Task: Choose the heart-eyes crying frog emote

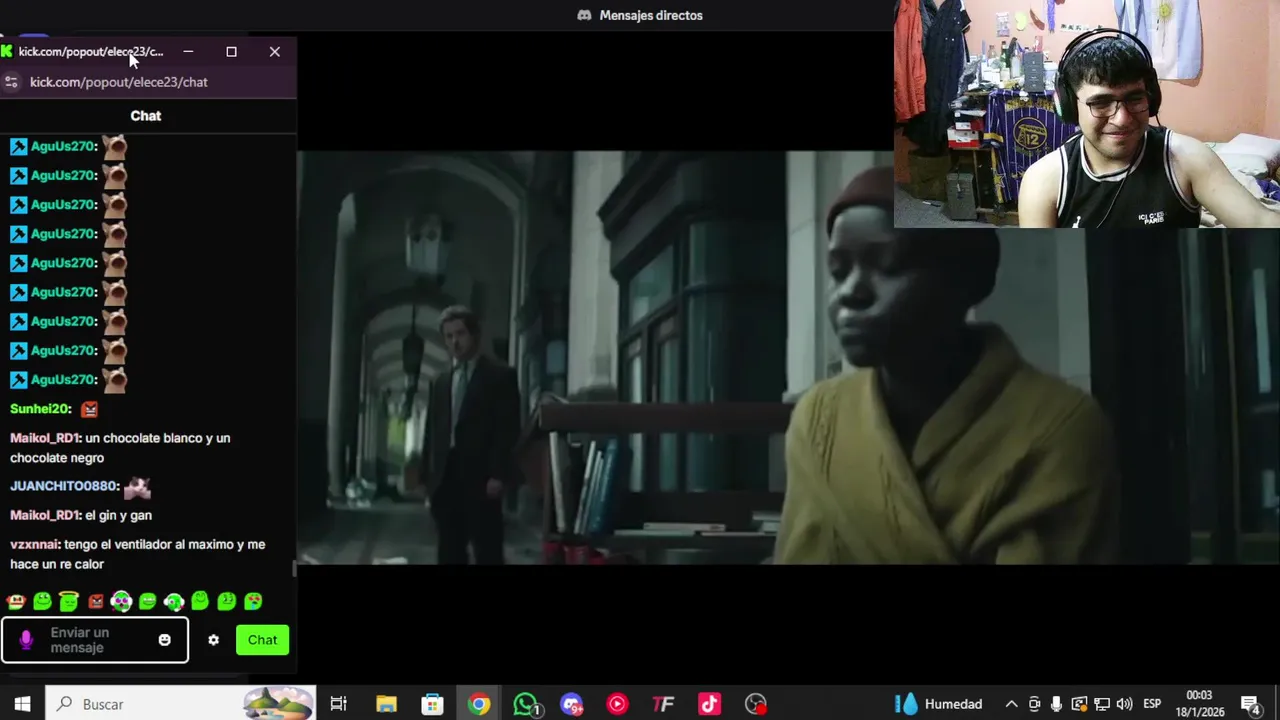Action: click(x=253, y=601)
